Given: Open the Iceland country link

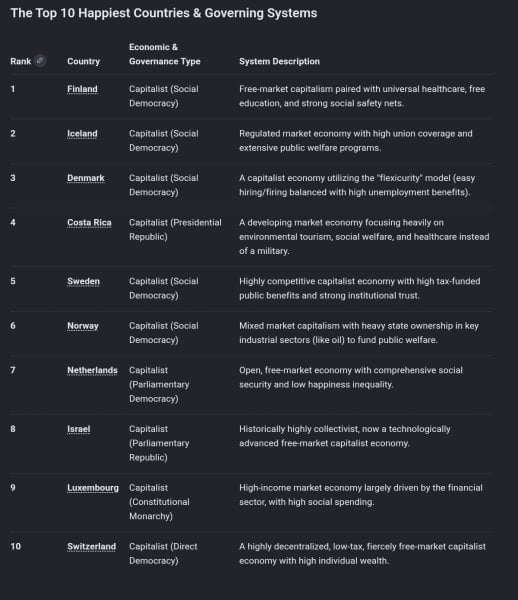Looking at the screenshot, I should click(x=82, y=134).
